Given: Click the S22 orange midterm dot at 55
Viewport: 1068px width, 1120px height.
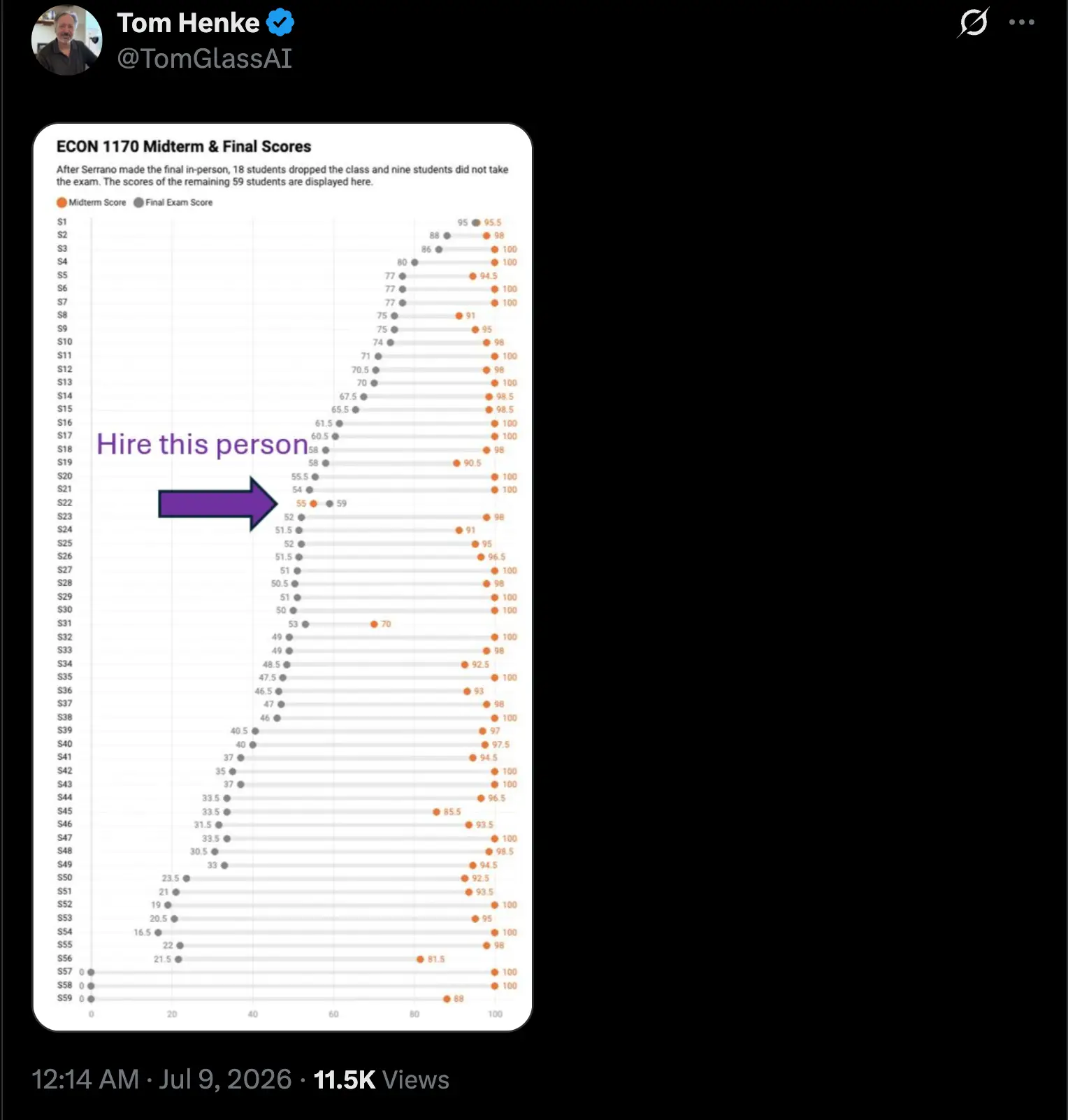Looking at the screenshot, I should pos(313,503).
